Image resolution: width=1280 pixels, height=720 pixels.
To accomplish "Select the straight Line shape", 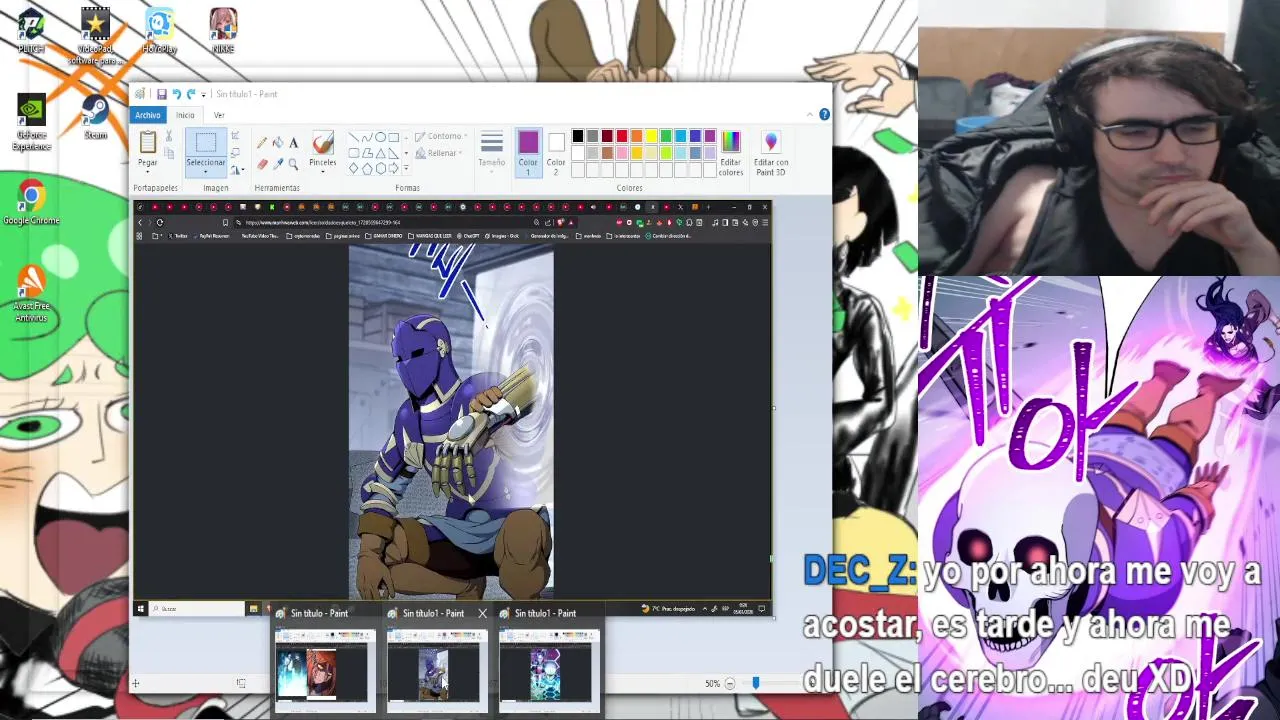I will 354,137.
